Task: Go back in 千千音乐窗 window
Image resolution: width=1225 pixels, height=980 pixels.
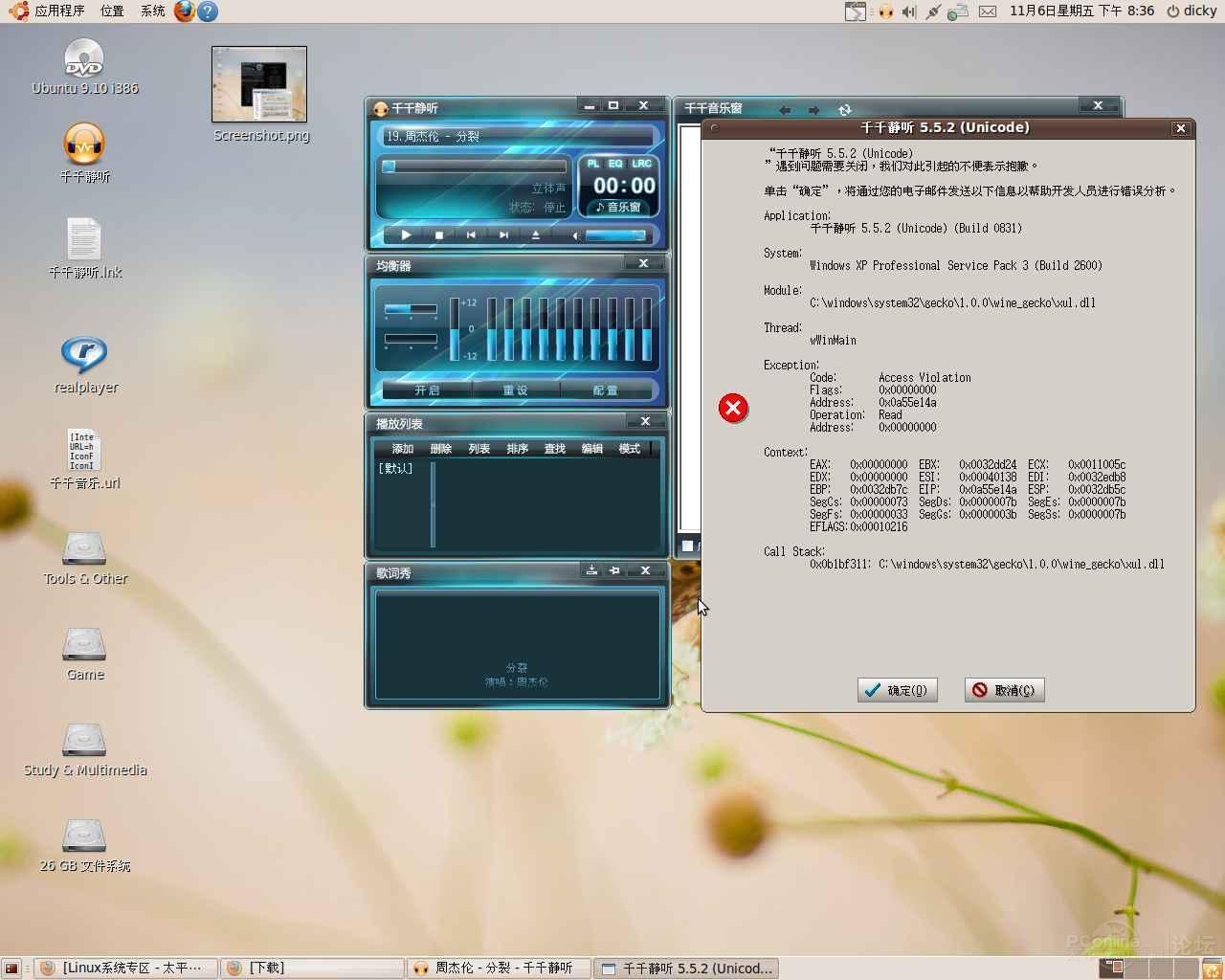Action: point(785,110)
